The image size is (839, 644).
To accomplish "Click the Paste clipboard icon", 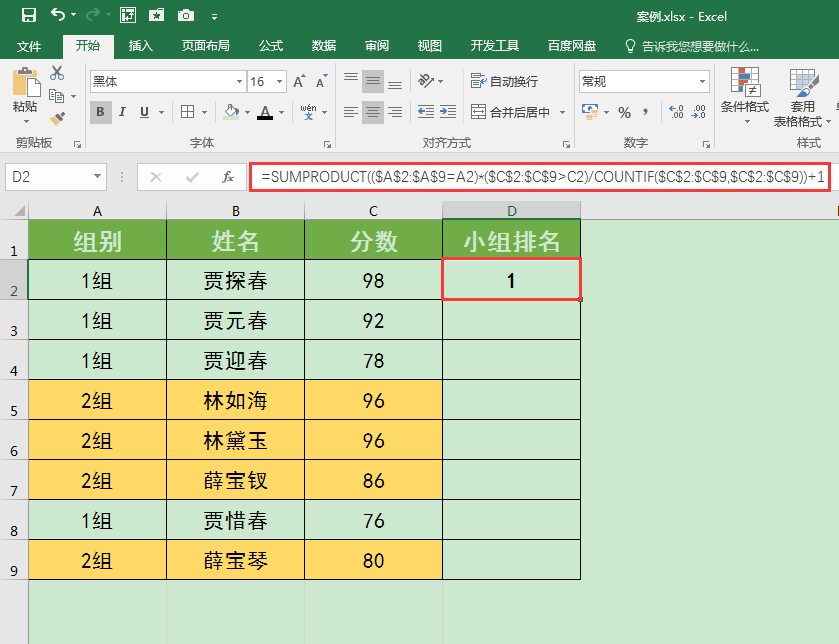I will click(25, 82).
